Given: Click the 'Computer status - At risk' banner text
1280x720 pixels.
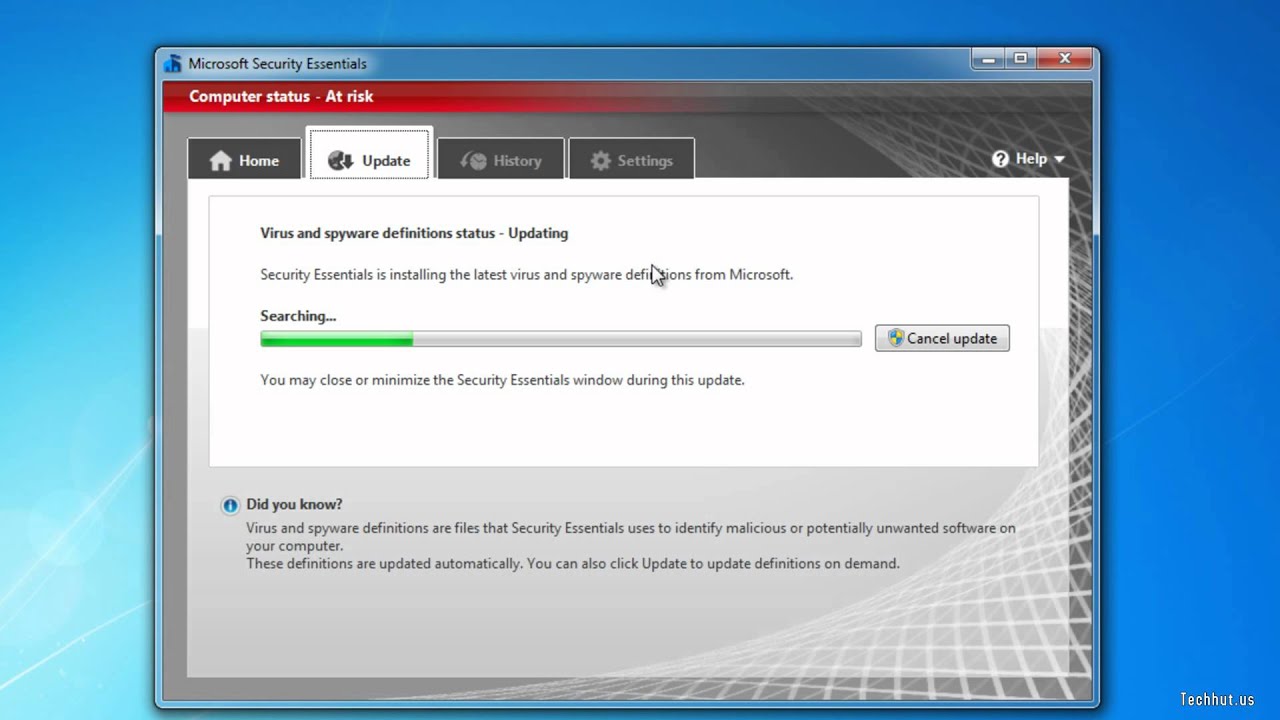Looking at the screenshot, I should [x=281, y=96].
